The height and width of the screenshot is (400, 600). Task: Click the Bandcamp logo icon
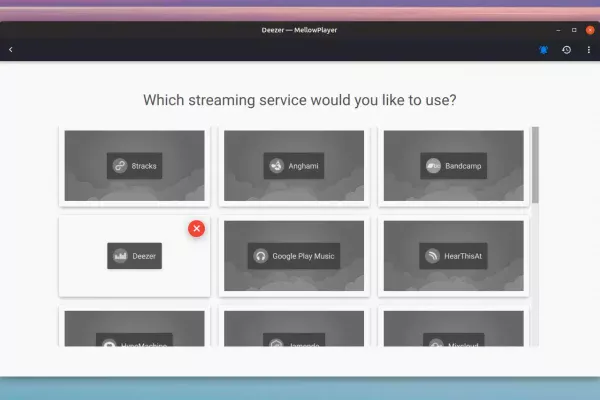[433, 166]
